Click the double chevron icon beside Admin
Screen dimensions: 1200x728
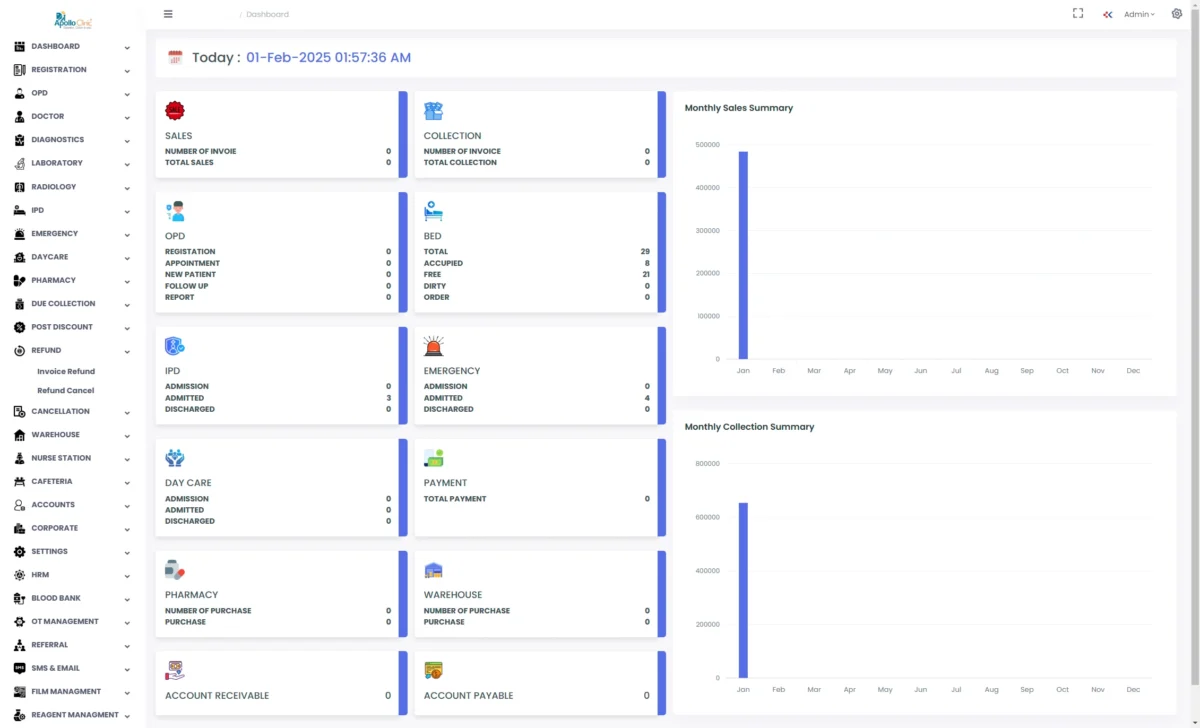coord(1108,15)
